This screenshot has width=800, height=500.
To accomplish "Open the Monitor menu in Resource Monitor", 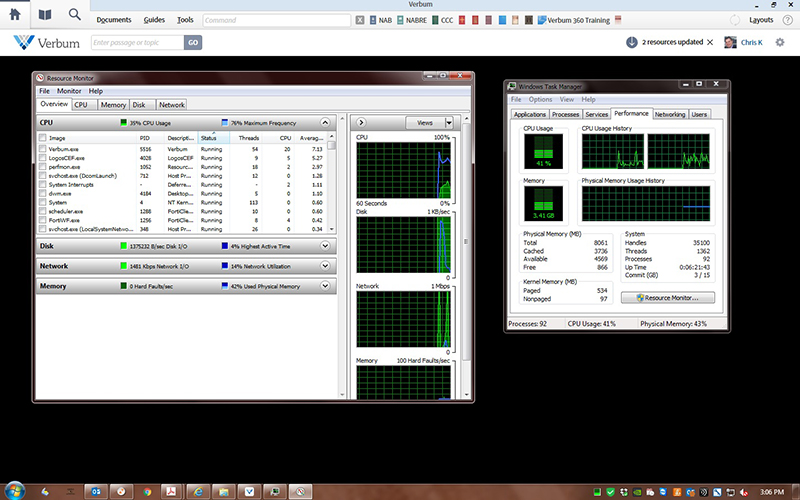I will (x=69, y=91).
